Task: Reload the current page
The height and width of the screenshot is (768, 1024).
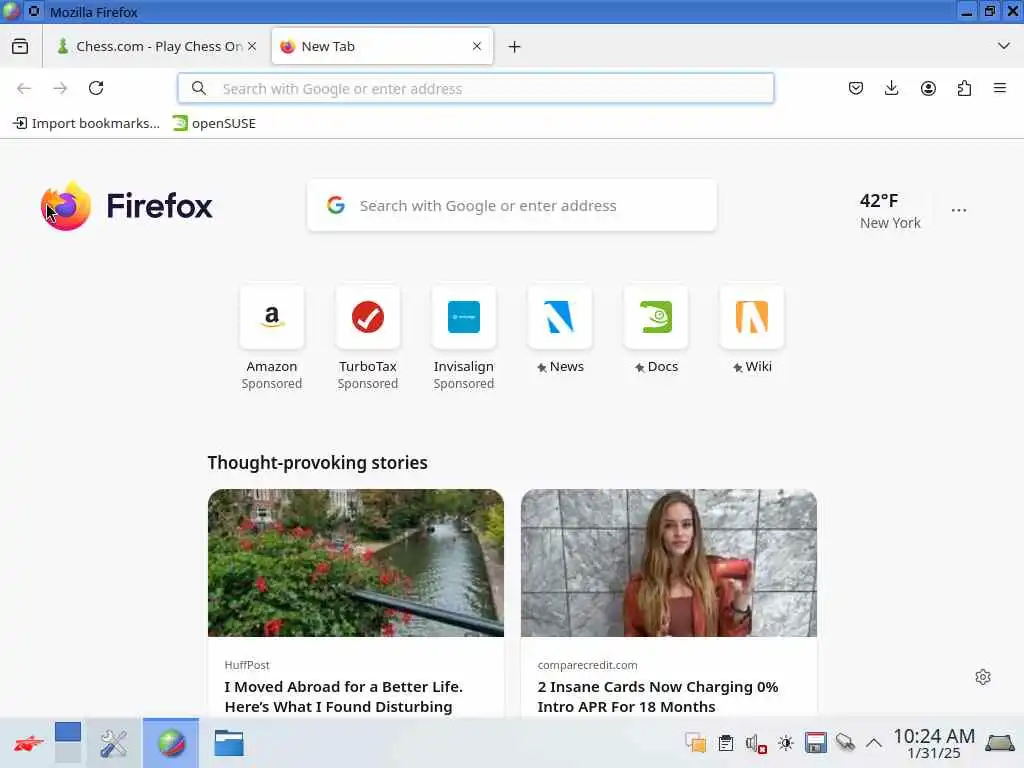Action: (x=96, y=88)
